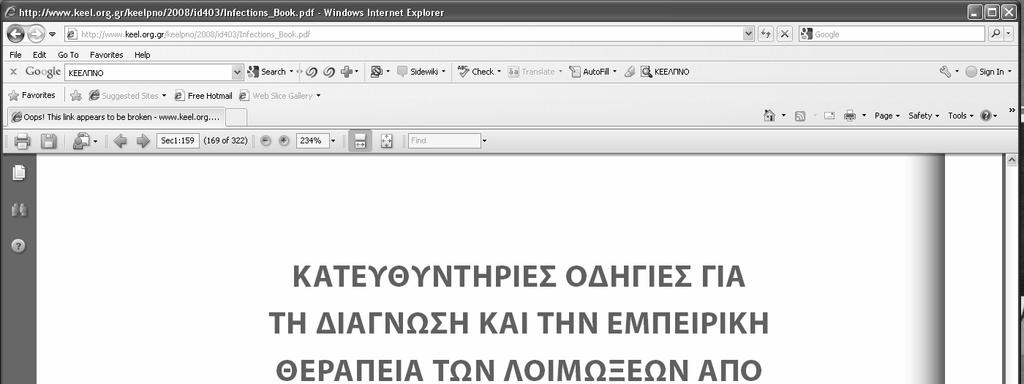1024x384 pixels.
Task: Click the Google toolbar ΚΕΕΛΠΝΟ search field
Action: [148, 72]
